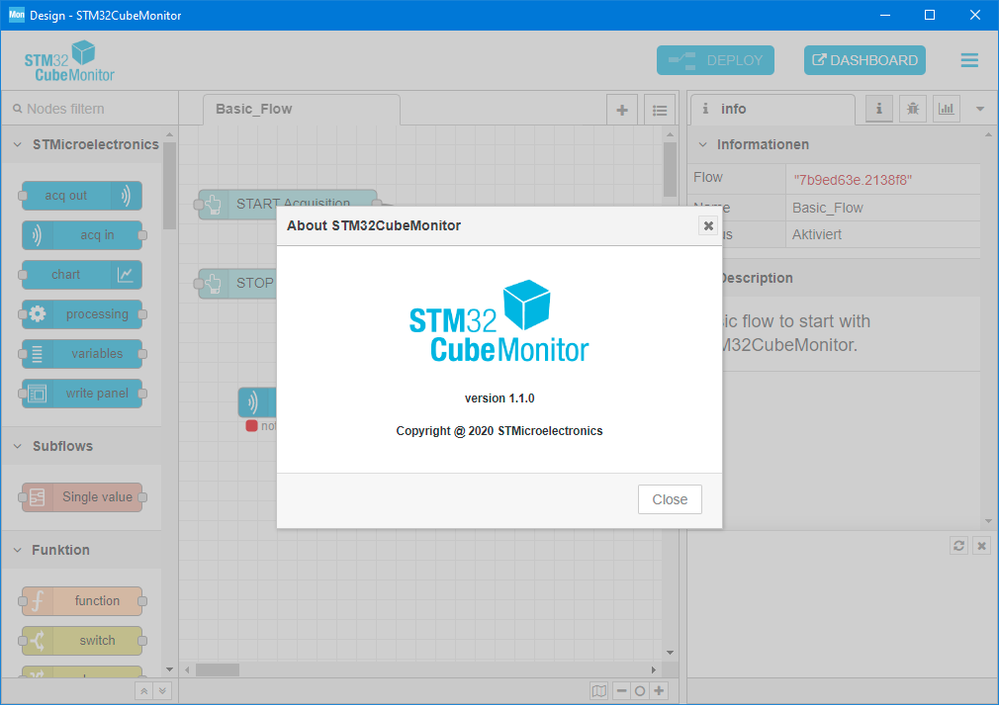Click the palette vertical scrollbar thumb
999x705 pixels.
tap(169, 185)
